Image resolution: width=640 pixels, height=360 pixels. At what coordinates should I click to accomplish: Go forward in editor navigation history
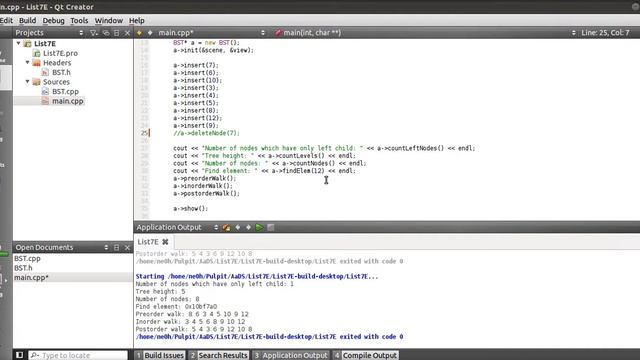pos(150,33)
